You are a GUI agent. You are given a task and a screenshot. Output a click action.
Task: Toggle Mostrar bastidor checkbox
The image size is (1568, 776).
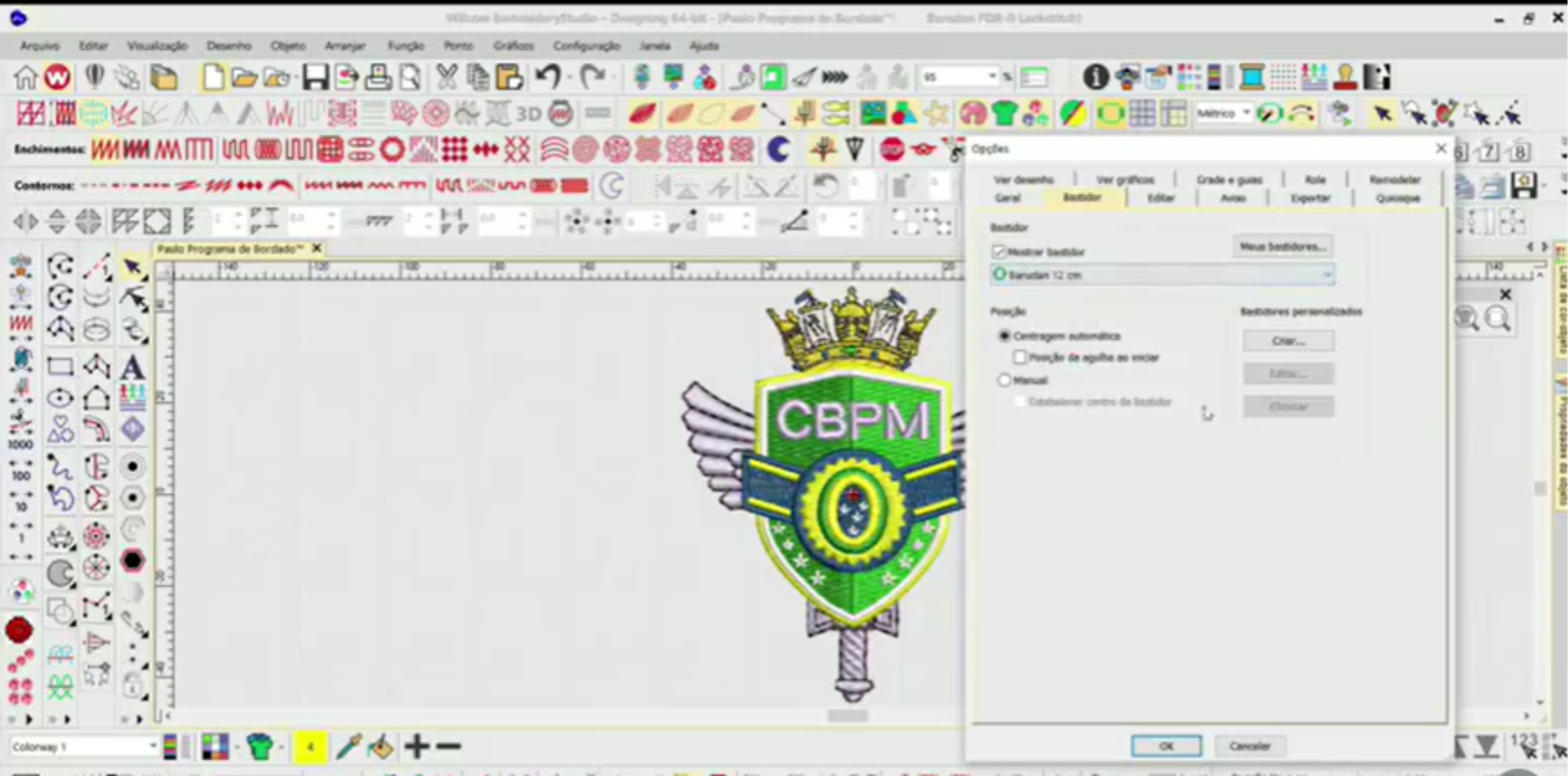click(1000, 252)
